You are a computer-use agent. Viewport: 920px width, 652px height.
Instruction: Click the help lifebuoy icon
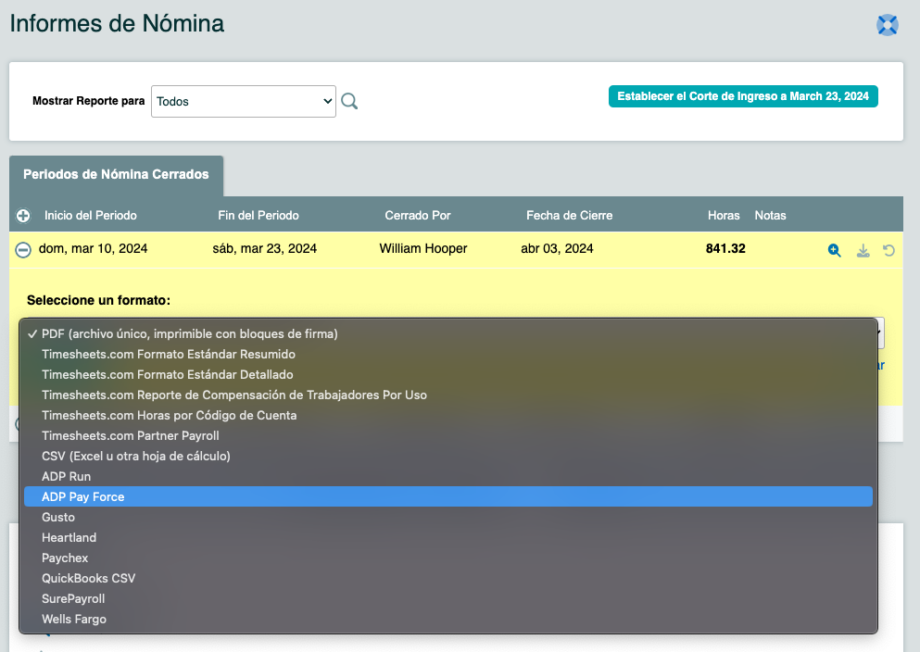click(x=887, y=25)
